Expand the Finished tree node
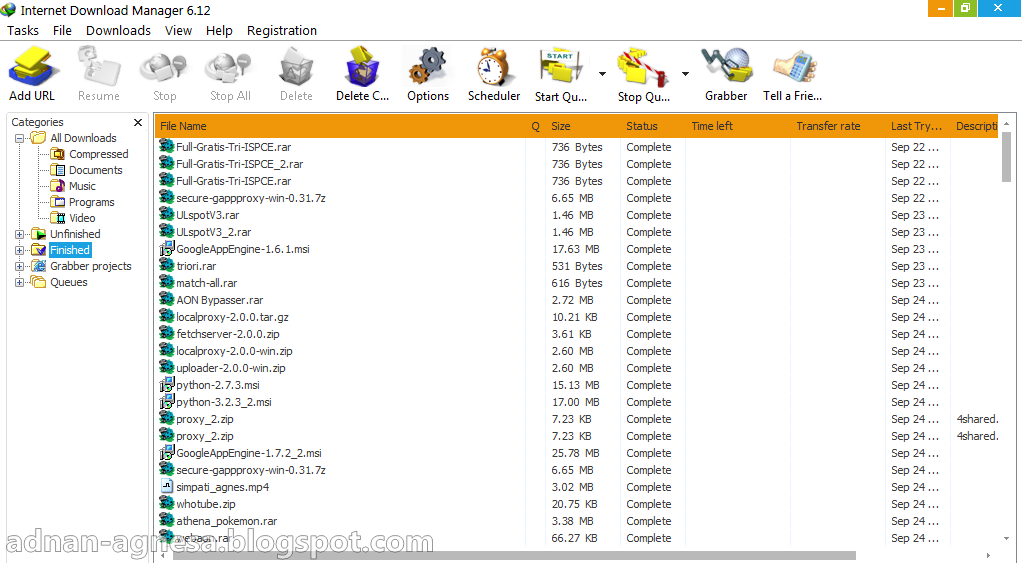The height and width of the screenshot is (563, 1022). coord(19,250)
